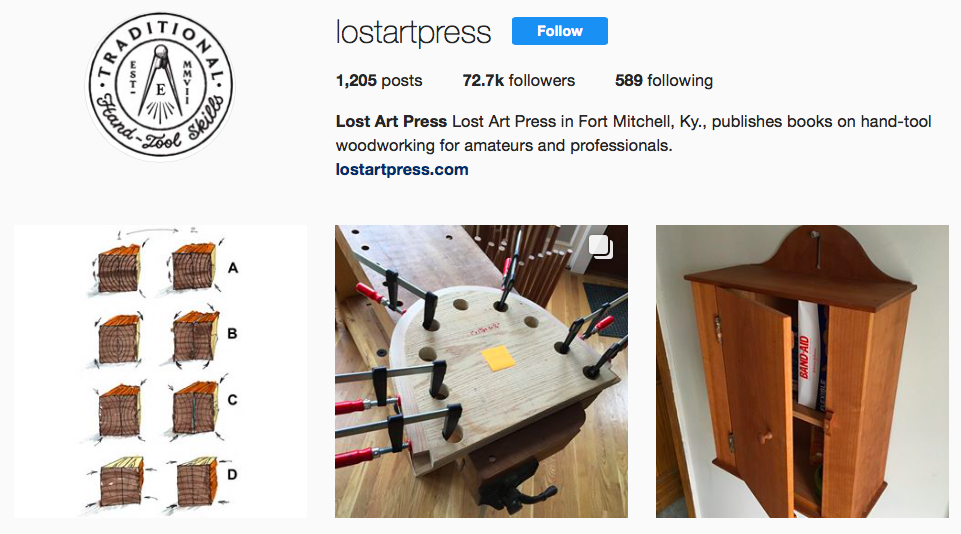Click the 1,205 posts count

coord(379,80)
